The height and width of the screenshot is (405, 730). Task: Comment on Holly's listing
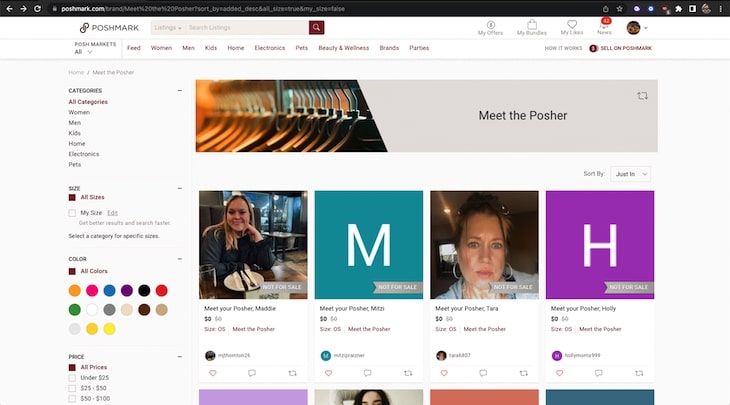(598, 373)
